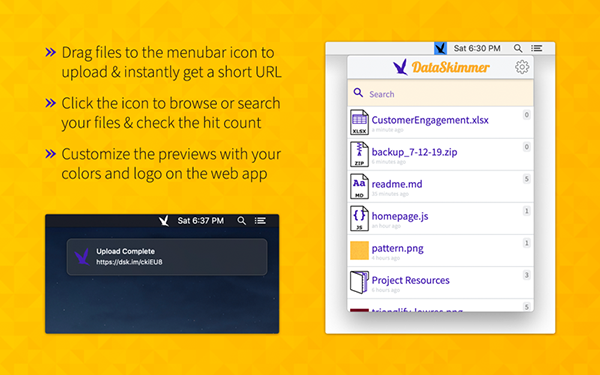
Task: Click the JS file icon for homepage
Action: click(x=359, y=218)
